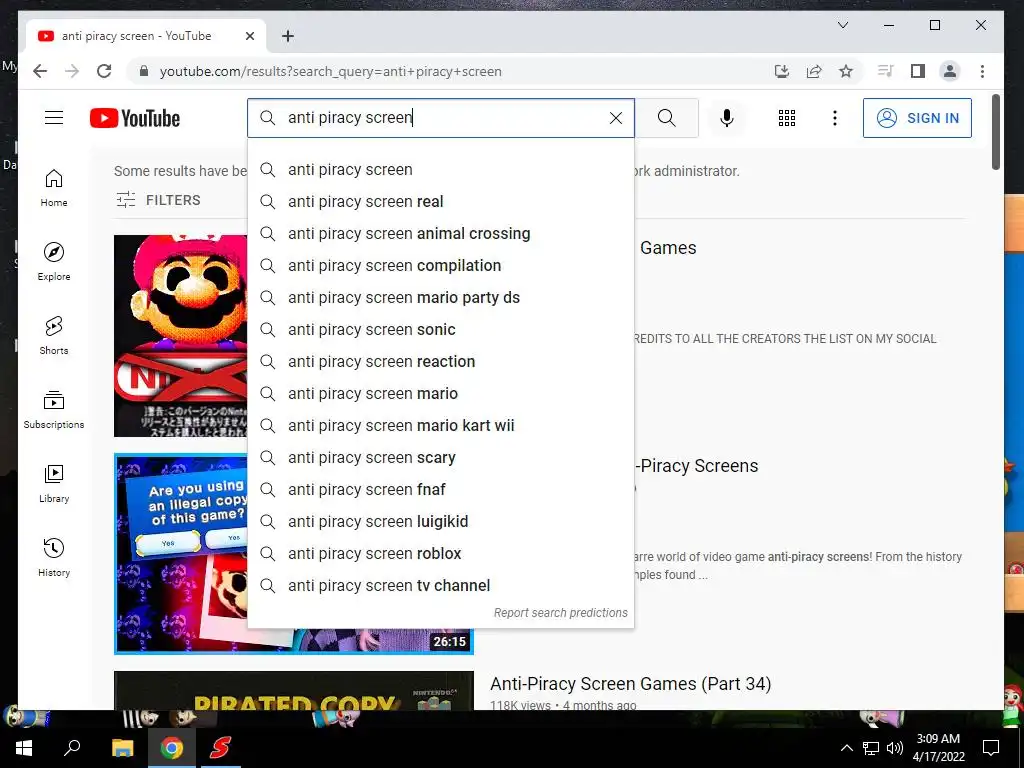Open the FILTERS options
Viewport: 1024px width, 768px height.
pos(158,200)
